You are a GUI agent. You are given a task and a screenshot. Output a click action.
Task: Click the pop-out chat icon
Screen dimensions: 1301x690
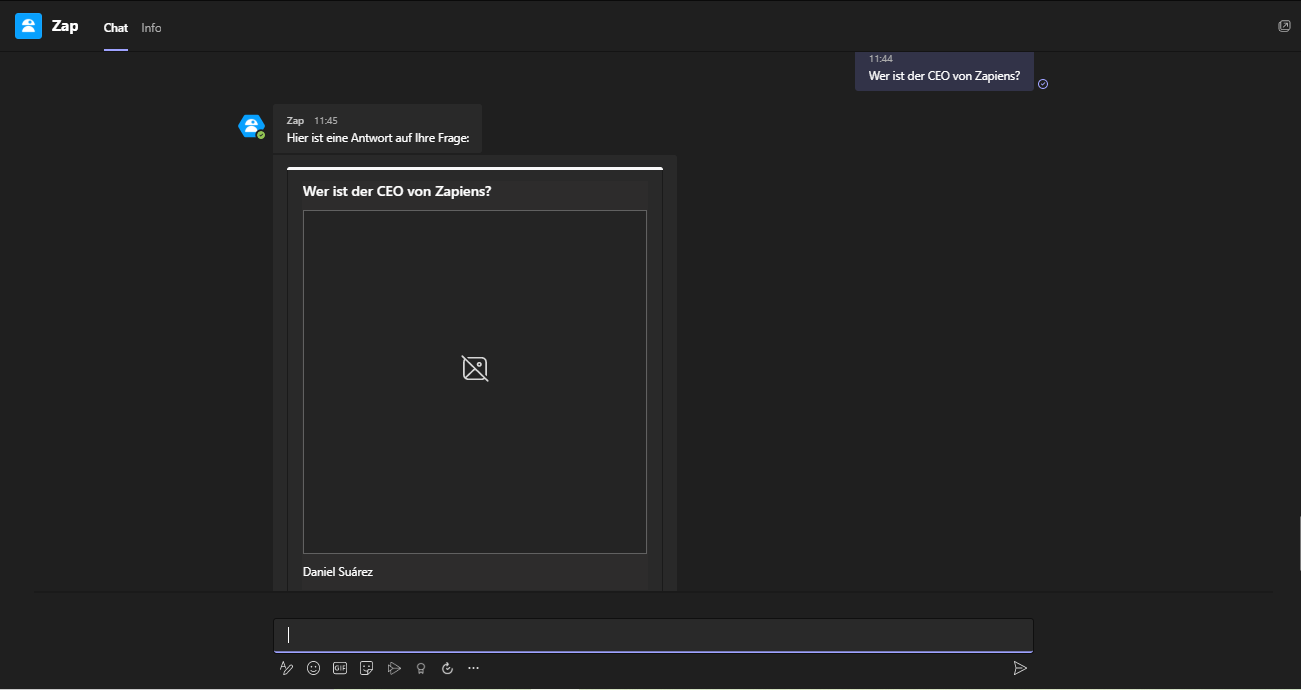pyautogui.click(x=1285, y=26)
